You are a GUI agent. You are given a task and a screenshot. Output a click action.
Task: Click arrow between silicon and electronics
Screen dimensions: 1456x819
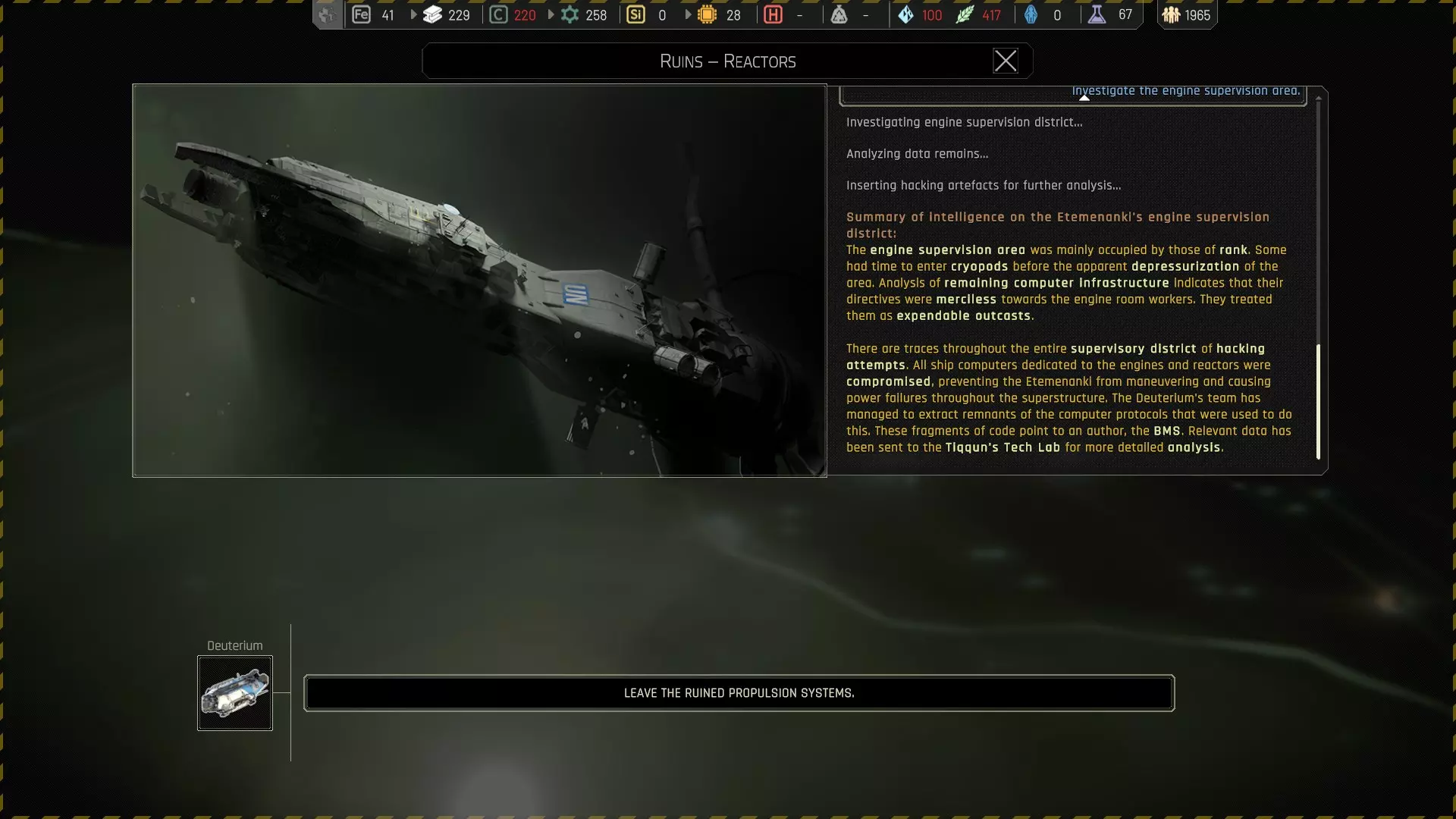coord(688,14)
